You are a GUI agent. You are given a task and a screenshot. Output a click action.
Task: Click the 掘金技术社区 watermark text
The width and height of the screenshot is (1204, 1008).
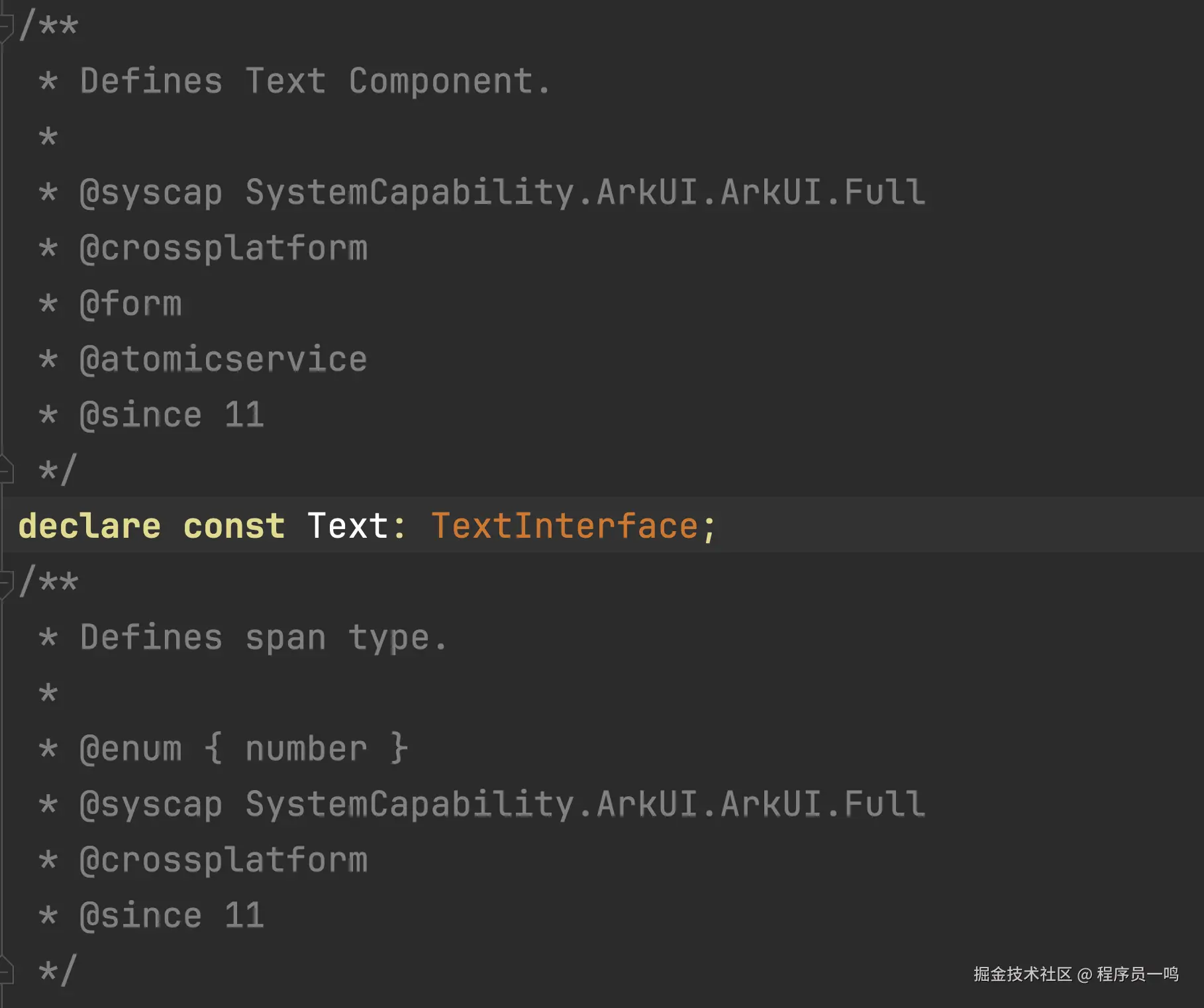pos(1022,974)
